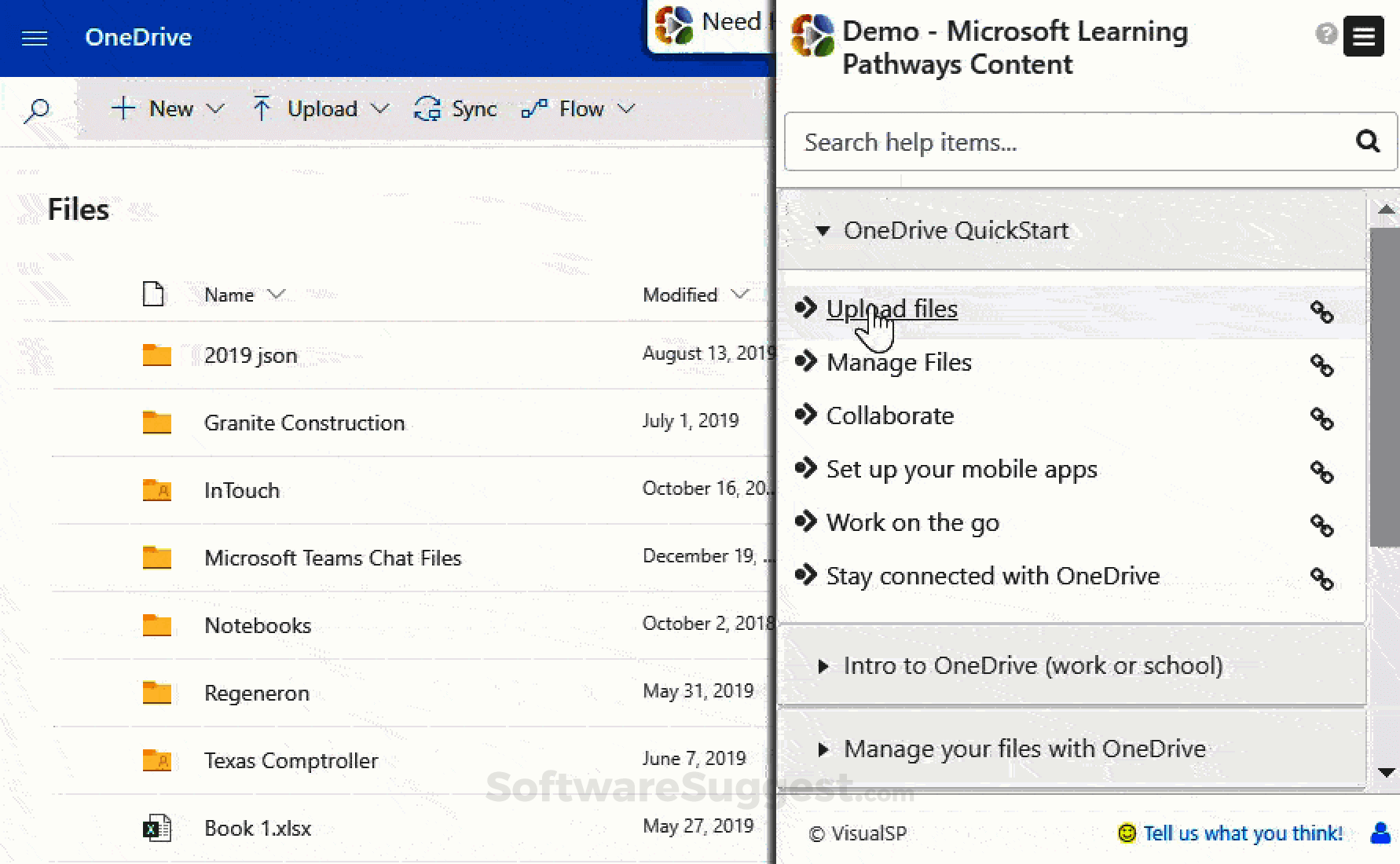Screen dimensions: 1400x864
Task: Click the OneDrive search magnifier icon
Action: 37,111
